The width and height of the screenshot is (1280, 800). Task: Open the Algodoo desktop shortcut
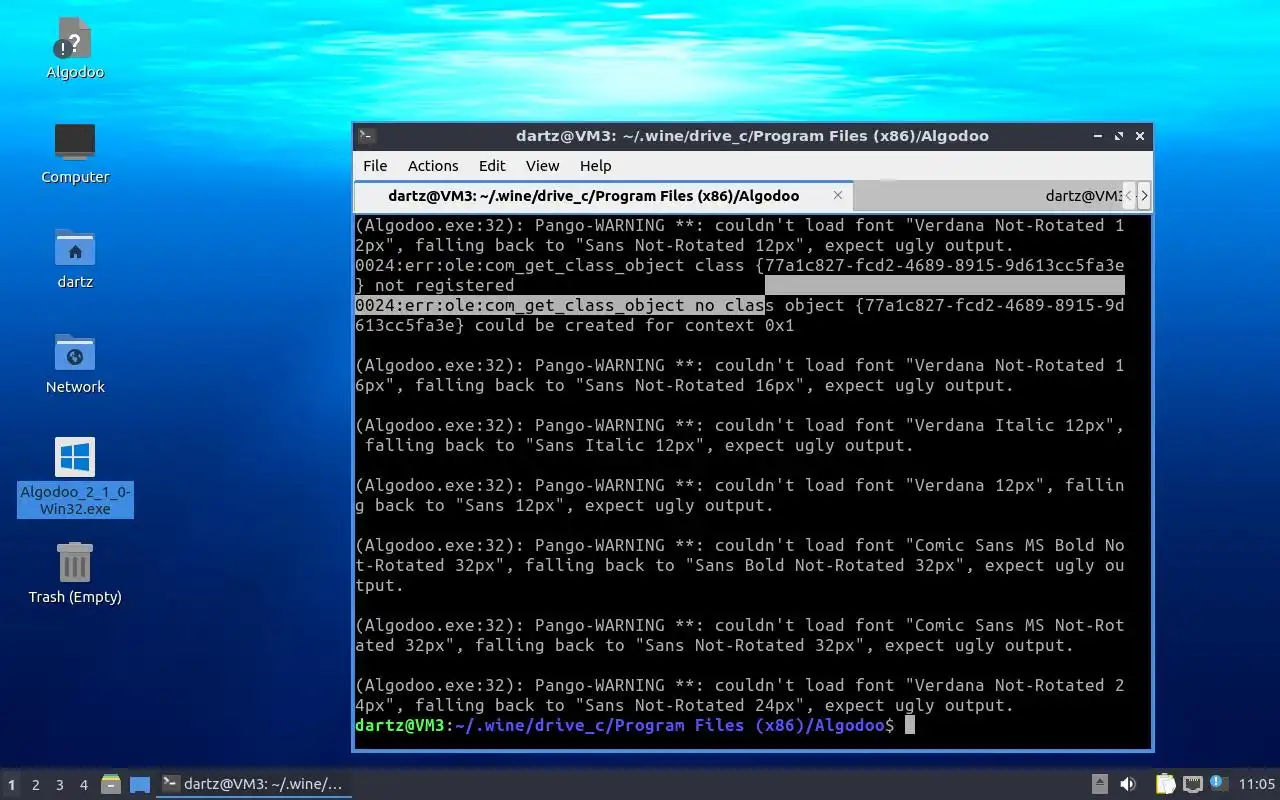coord(75,48)
